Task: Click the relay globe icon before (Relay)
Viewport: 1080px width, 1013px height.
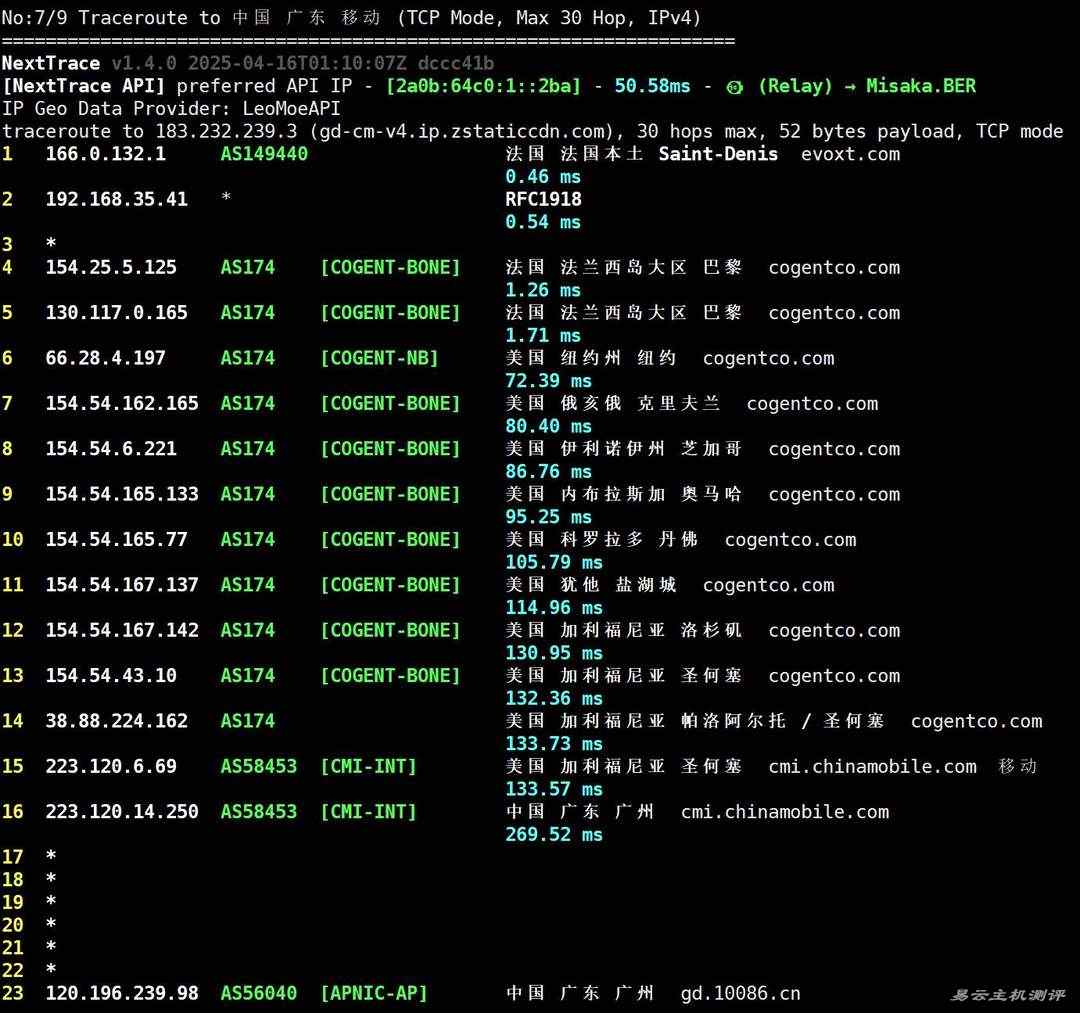Action: click(x=735, y=87)
